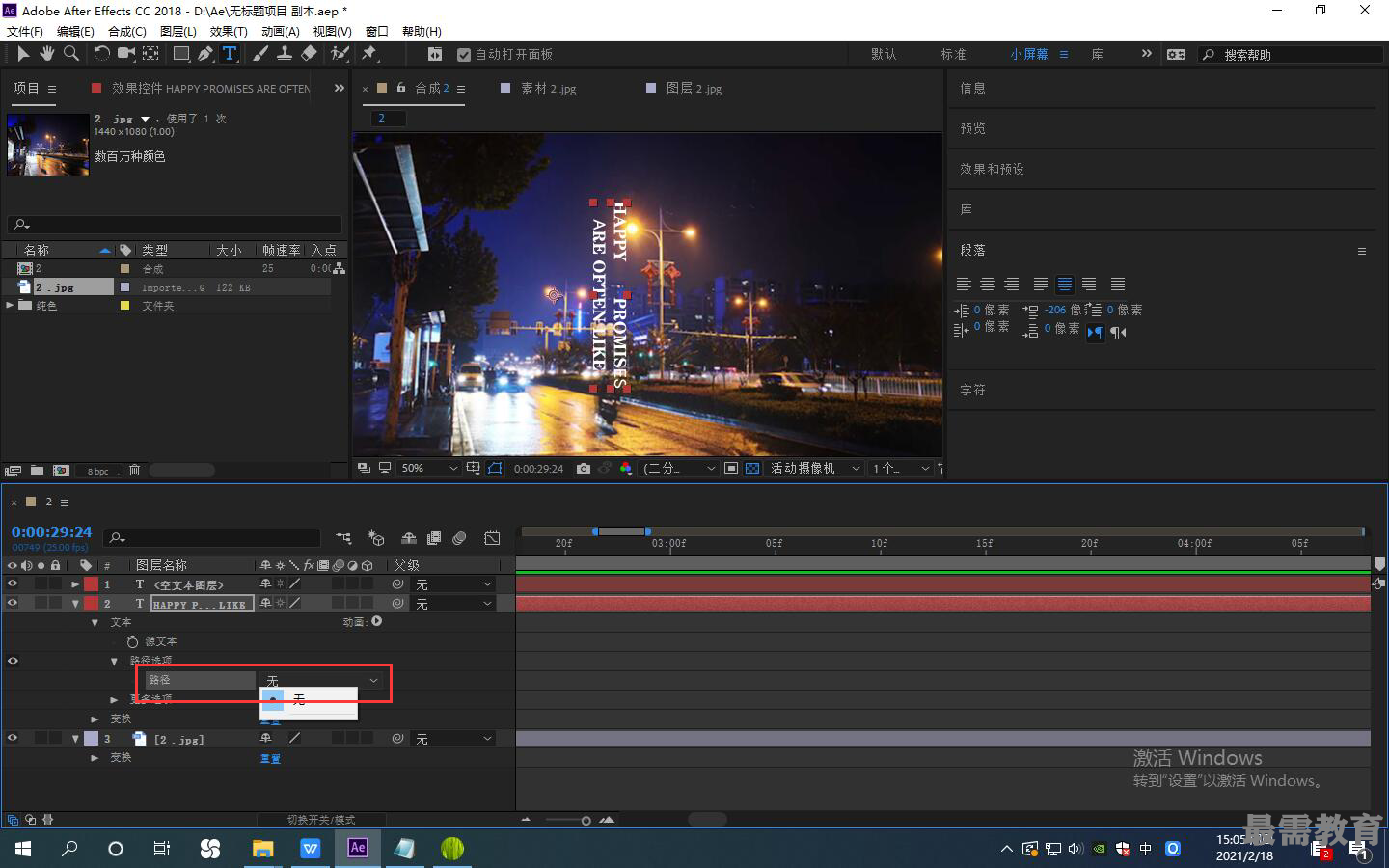This screenshot has height=868, width=1389.
Task: Select the Horizontal Type tool
Action: (230, 54)
